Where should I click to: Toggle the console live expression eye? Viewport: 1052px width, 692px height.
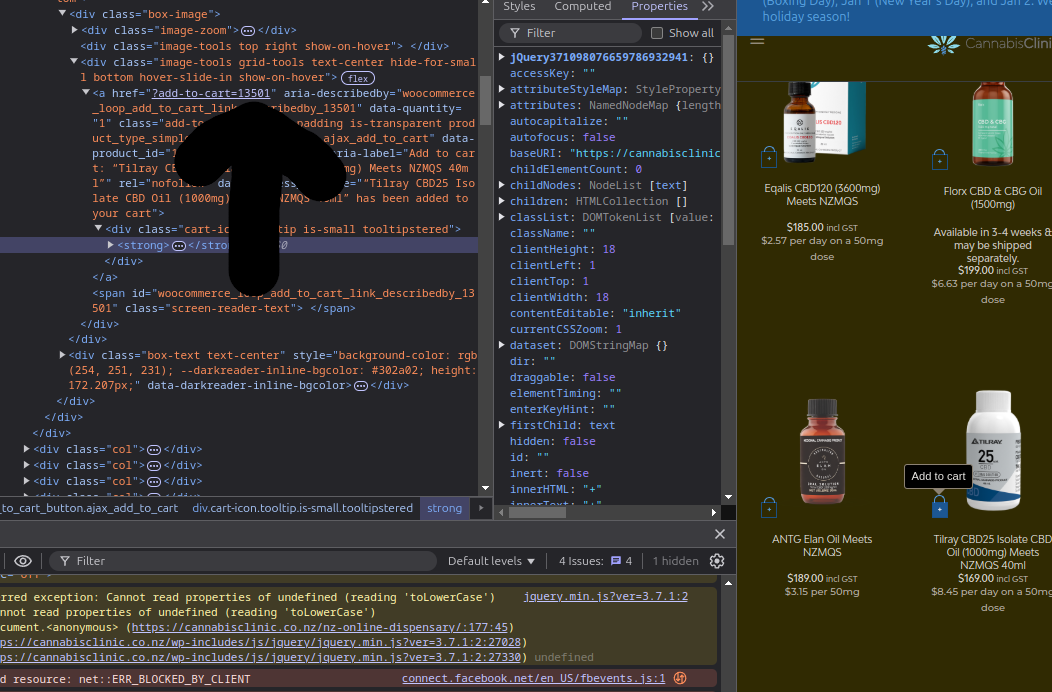[23, 561]
